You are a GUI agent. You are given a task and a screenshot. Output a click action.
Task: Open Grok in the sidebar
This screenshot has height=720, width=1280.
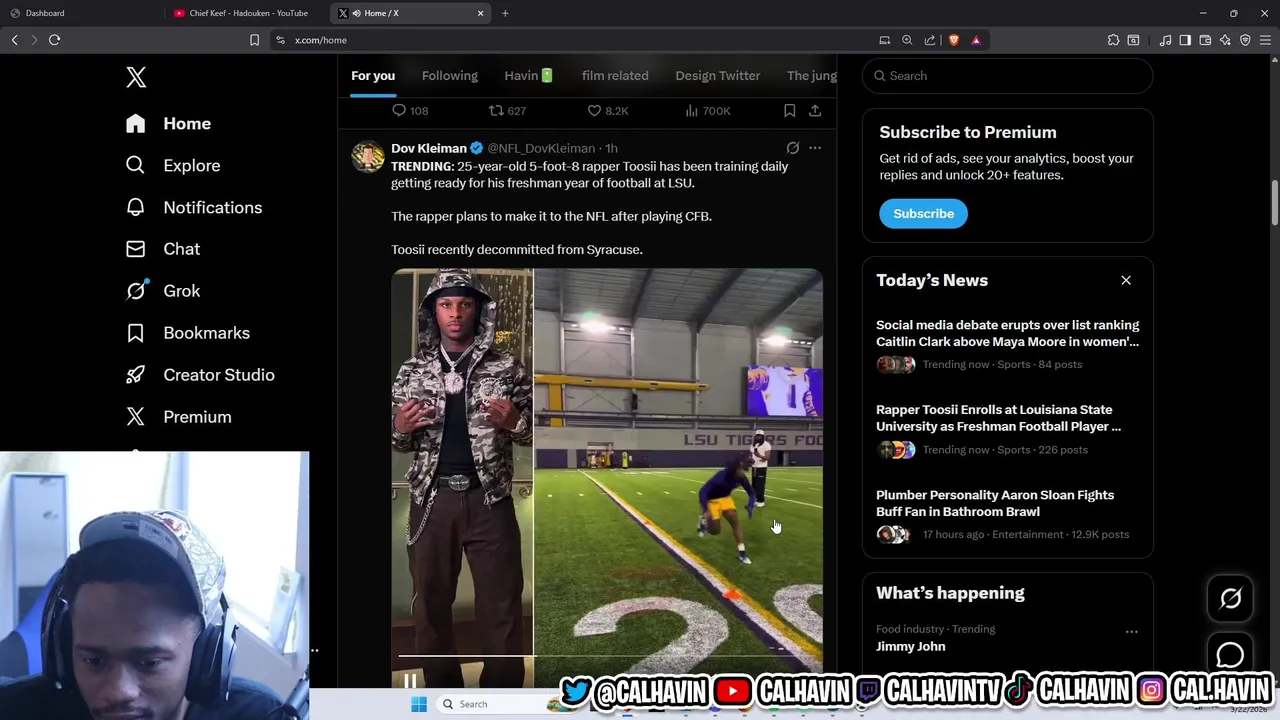pyautogui.click(x=162, y=291)
